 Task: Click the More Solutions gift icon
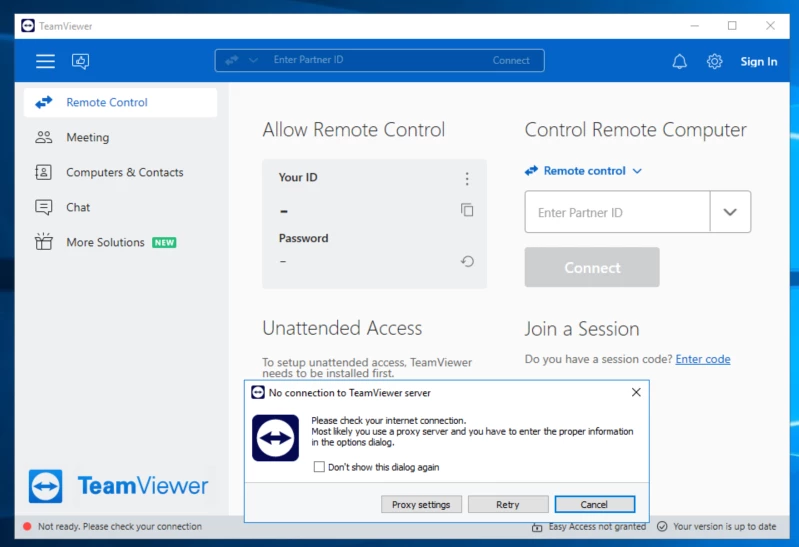[x=43, y=241]
